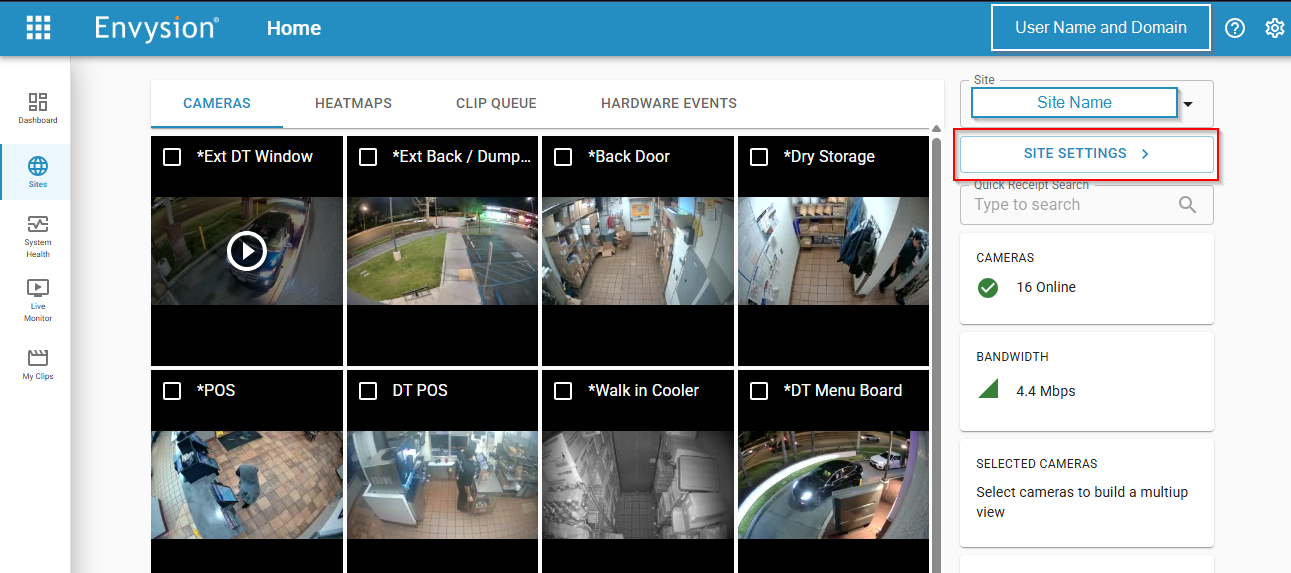Screen dimensions: 1291x573
Task: Click the Site Settings button
Action: pyautogui.click(x=1086, y=154)
